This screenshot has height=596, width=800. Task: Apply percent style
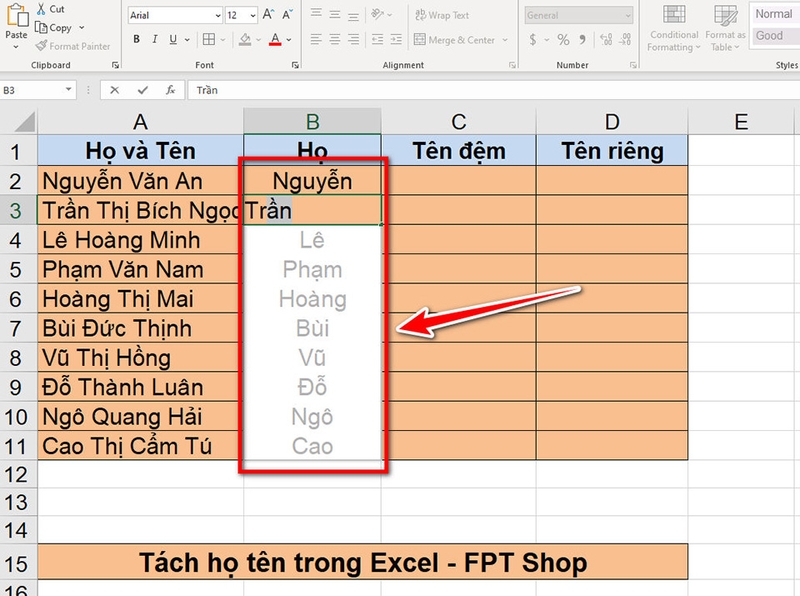click(563, 39)
